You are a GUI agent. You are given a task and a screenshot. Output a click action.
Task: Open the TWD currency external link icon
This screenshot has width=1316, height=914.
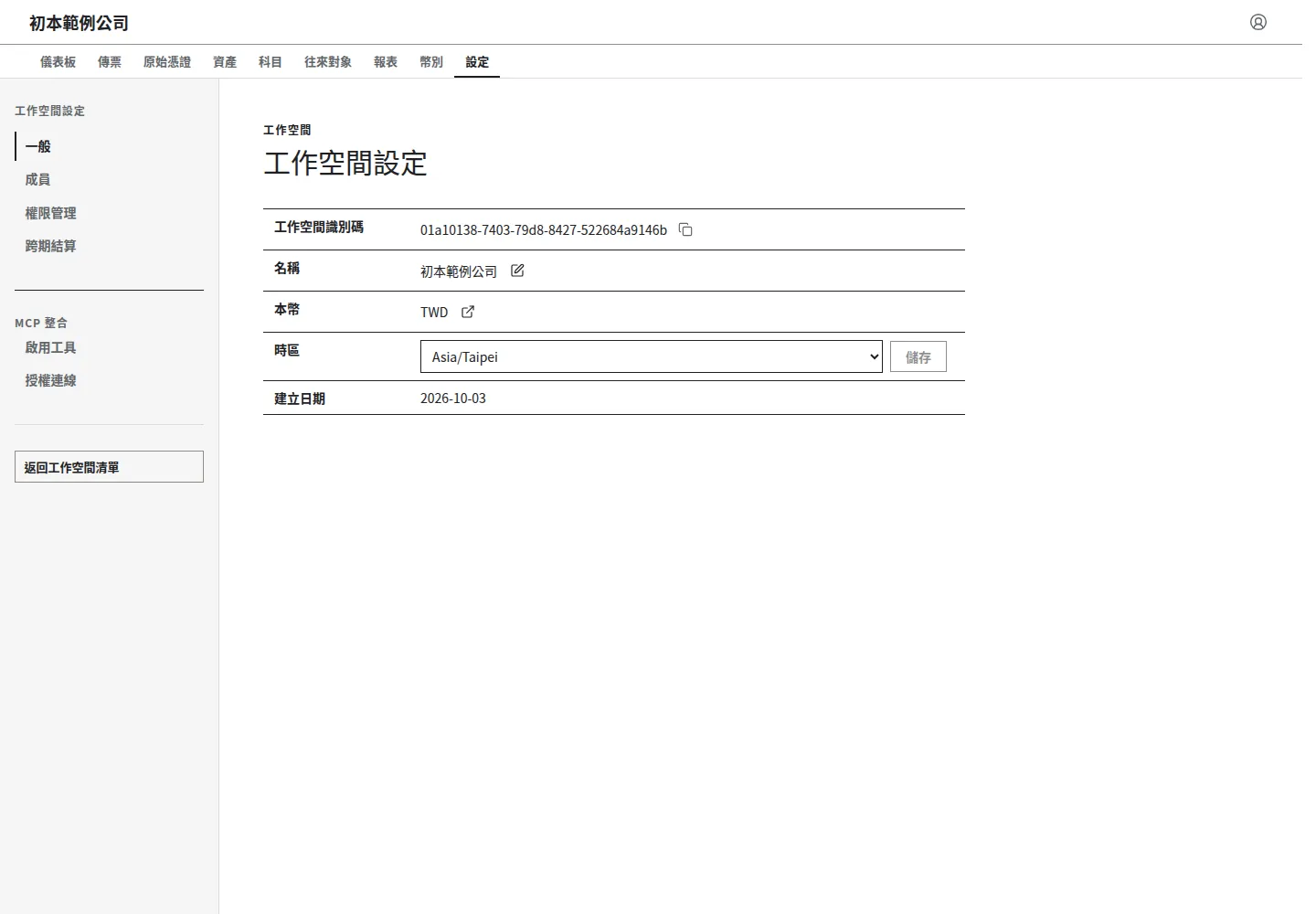point(468,312)
